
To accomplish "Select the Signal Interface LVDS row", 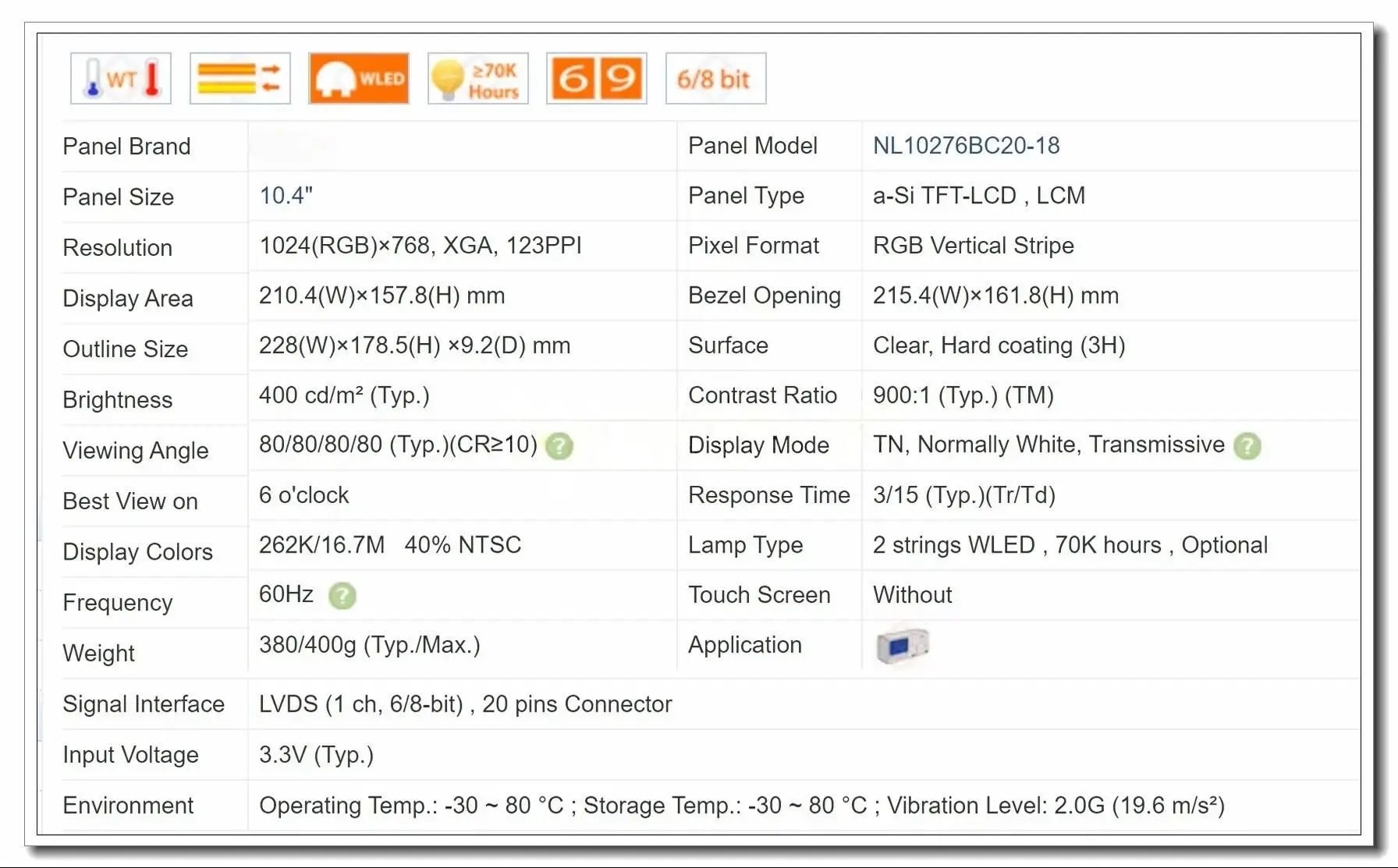I will (465, 703).
